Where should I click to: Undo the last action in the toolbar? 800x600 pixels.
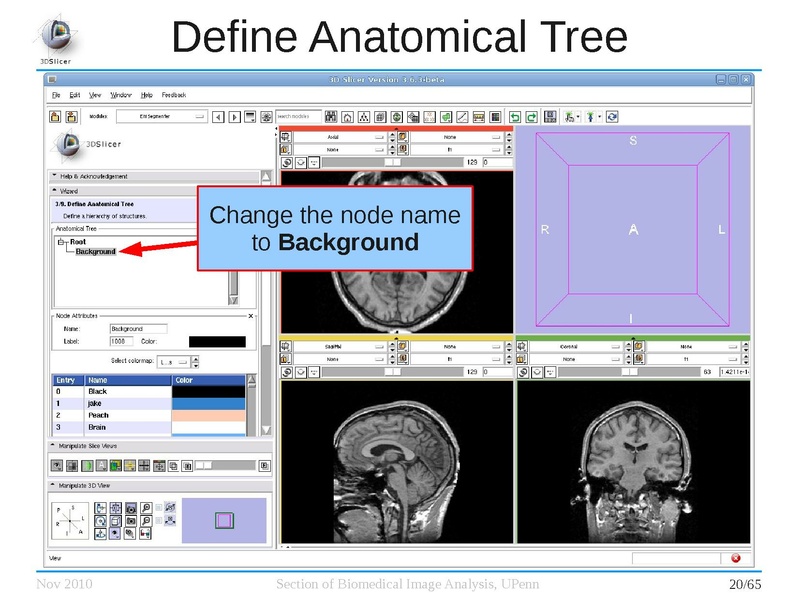tap(515, 118)
